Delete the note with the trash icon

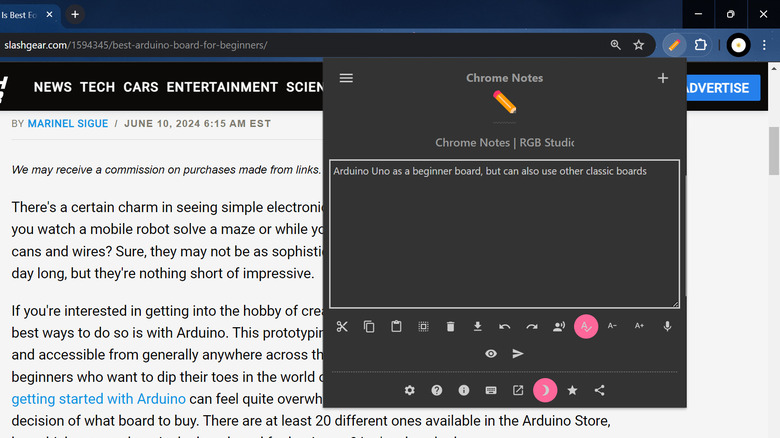point(450,326)
